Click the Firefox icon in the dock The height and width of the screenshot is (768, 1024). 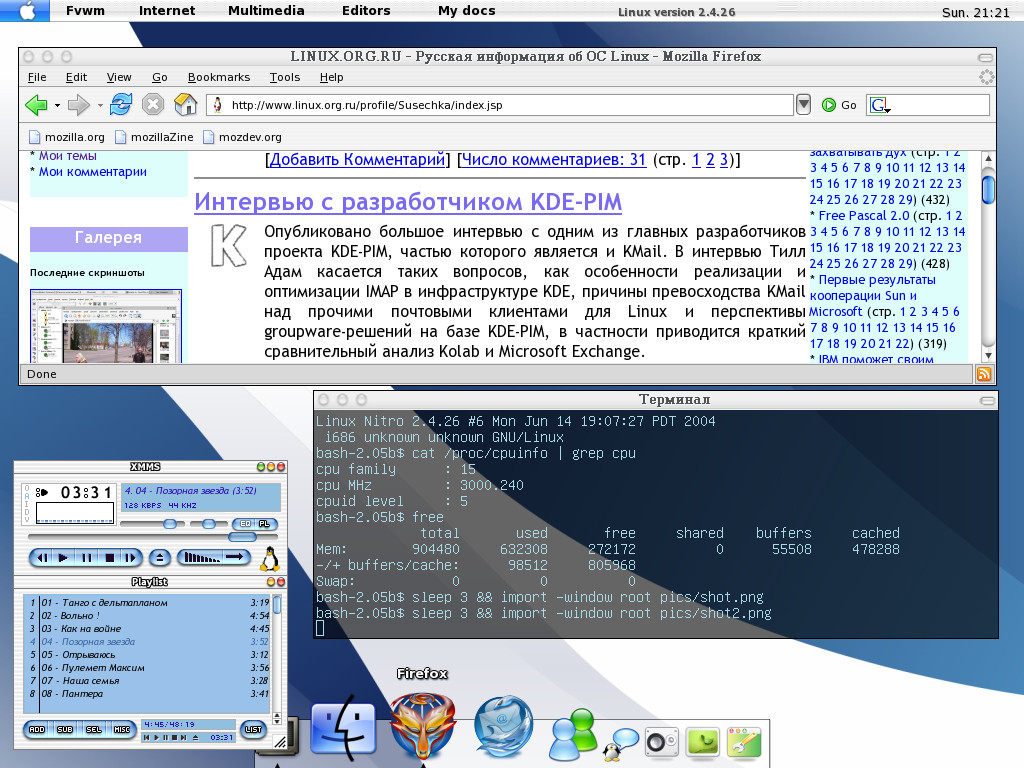coord(422,726)
